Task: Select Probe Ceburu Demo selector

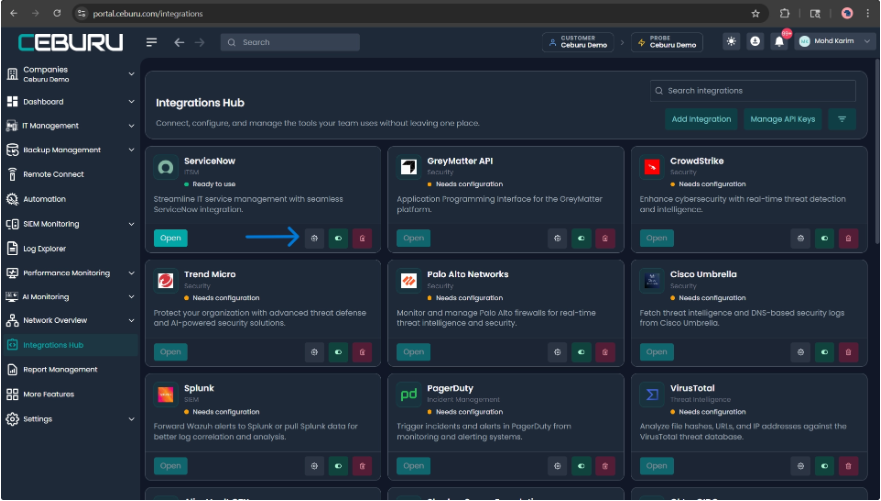Action: point(667,42)
